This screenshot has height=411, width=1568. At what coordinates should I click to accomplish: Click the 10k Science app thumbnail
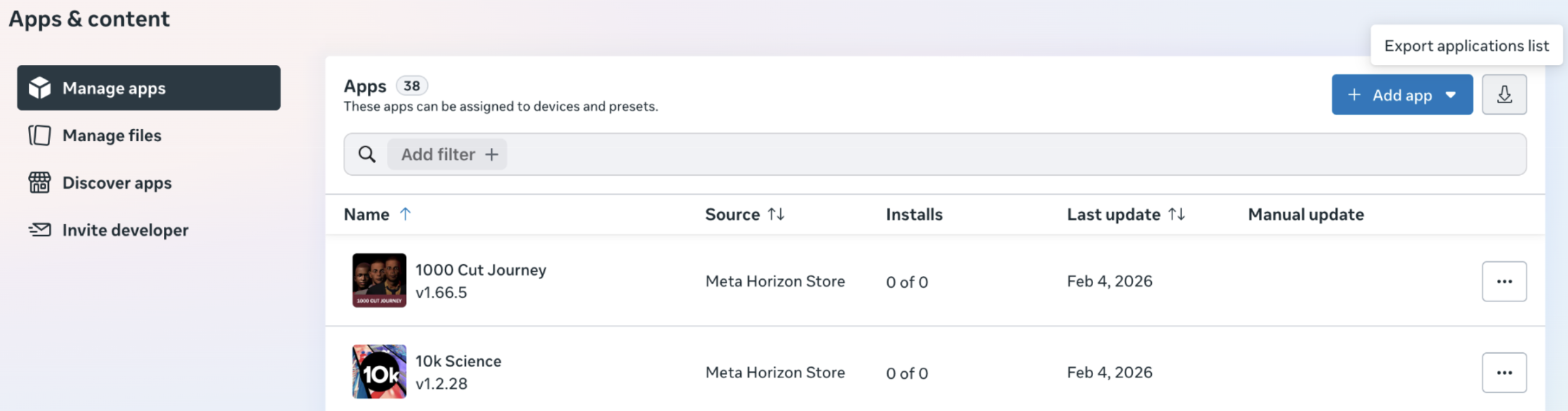coord(379,371)
